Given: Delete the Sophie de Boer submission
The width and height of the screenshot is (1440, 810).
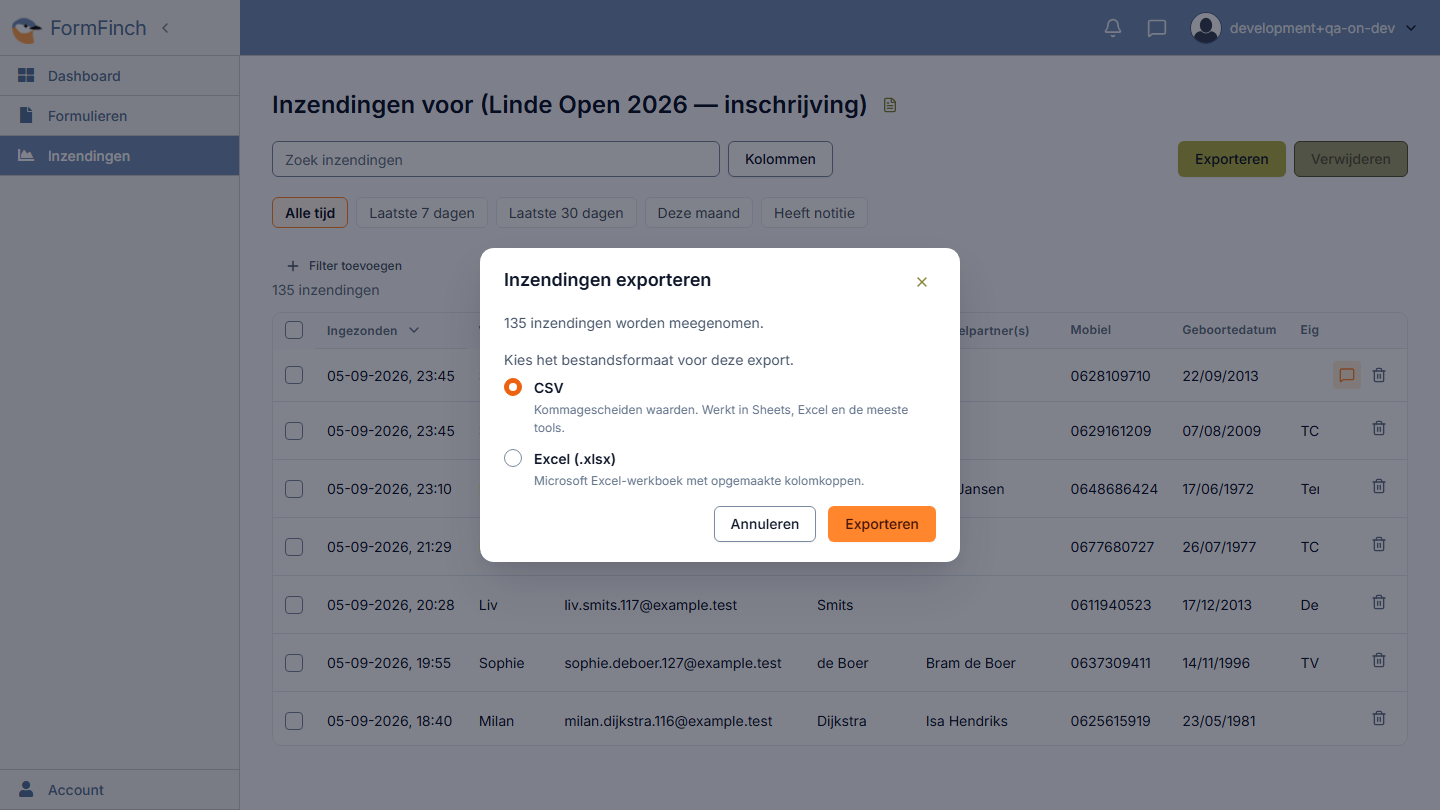Looking at the screenshot, I should (1379, 661).
